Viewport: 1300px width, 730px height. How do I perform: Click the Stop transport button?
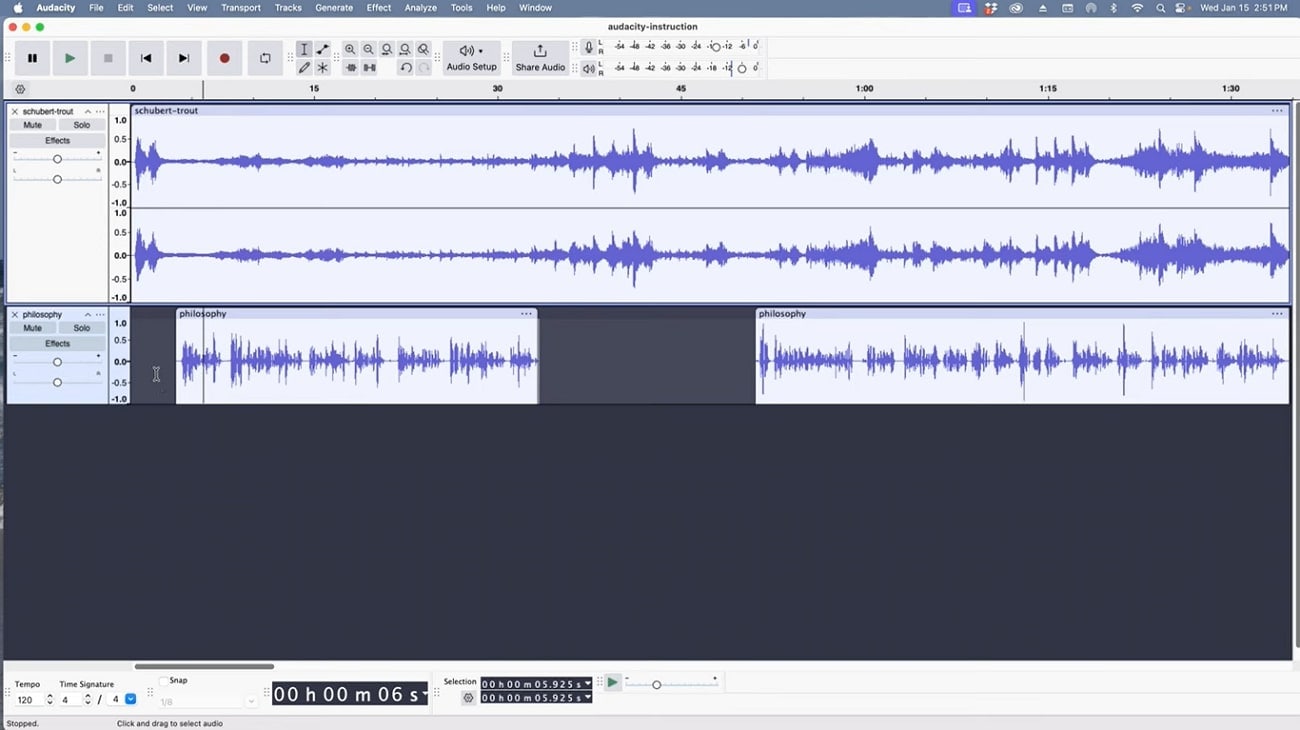[x=108, y=58]
